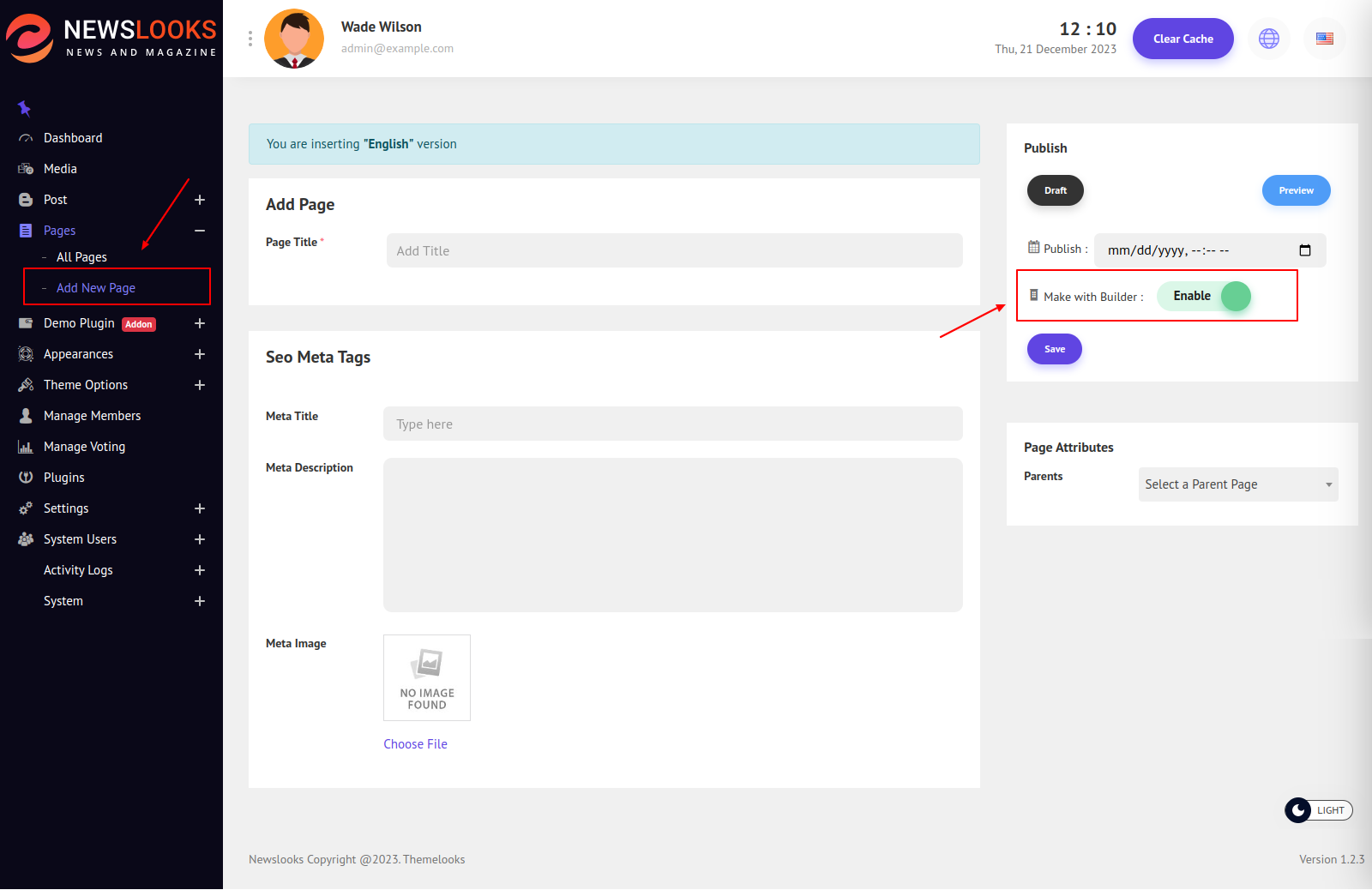This screenshot has width=1372, height=890.
Task: Click the Choose File link
Action: coord(415,744)
